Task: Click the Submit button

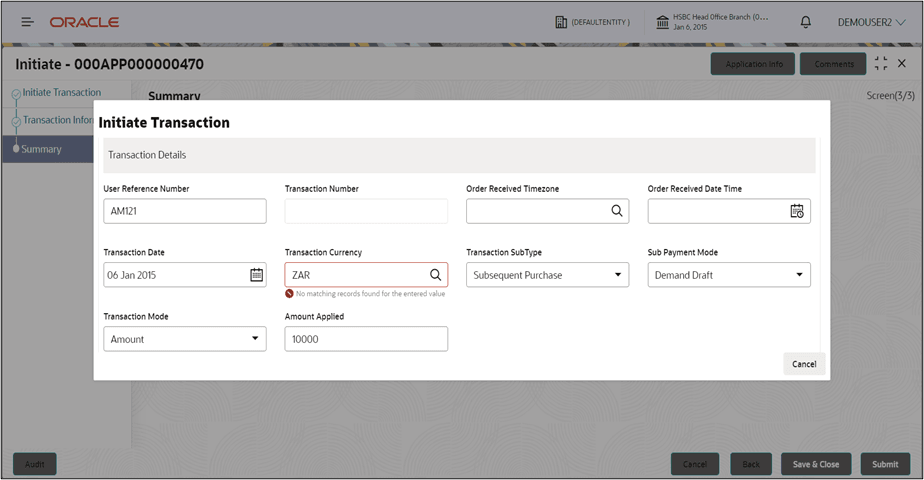Action: point(885,464)
